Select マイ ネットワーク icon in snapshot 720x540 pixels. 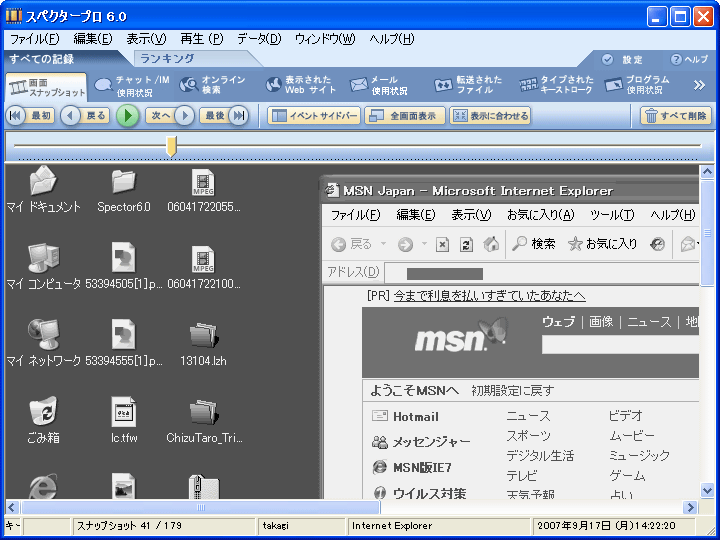coord(44,344)
